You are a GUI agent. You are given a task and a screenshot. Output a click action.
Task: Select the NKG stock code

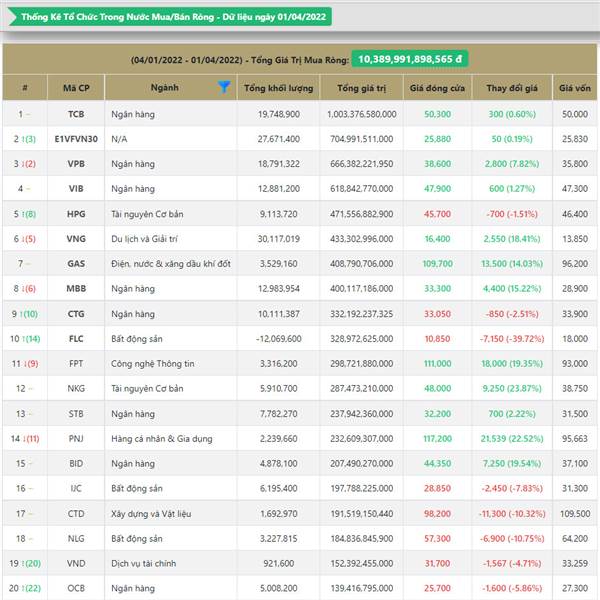(x=76, y=388)
